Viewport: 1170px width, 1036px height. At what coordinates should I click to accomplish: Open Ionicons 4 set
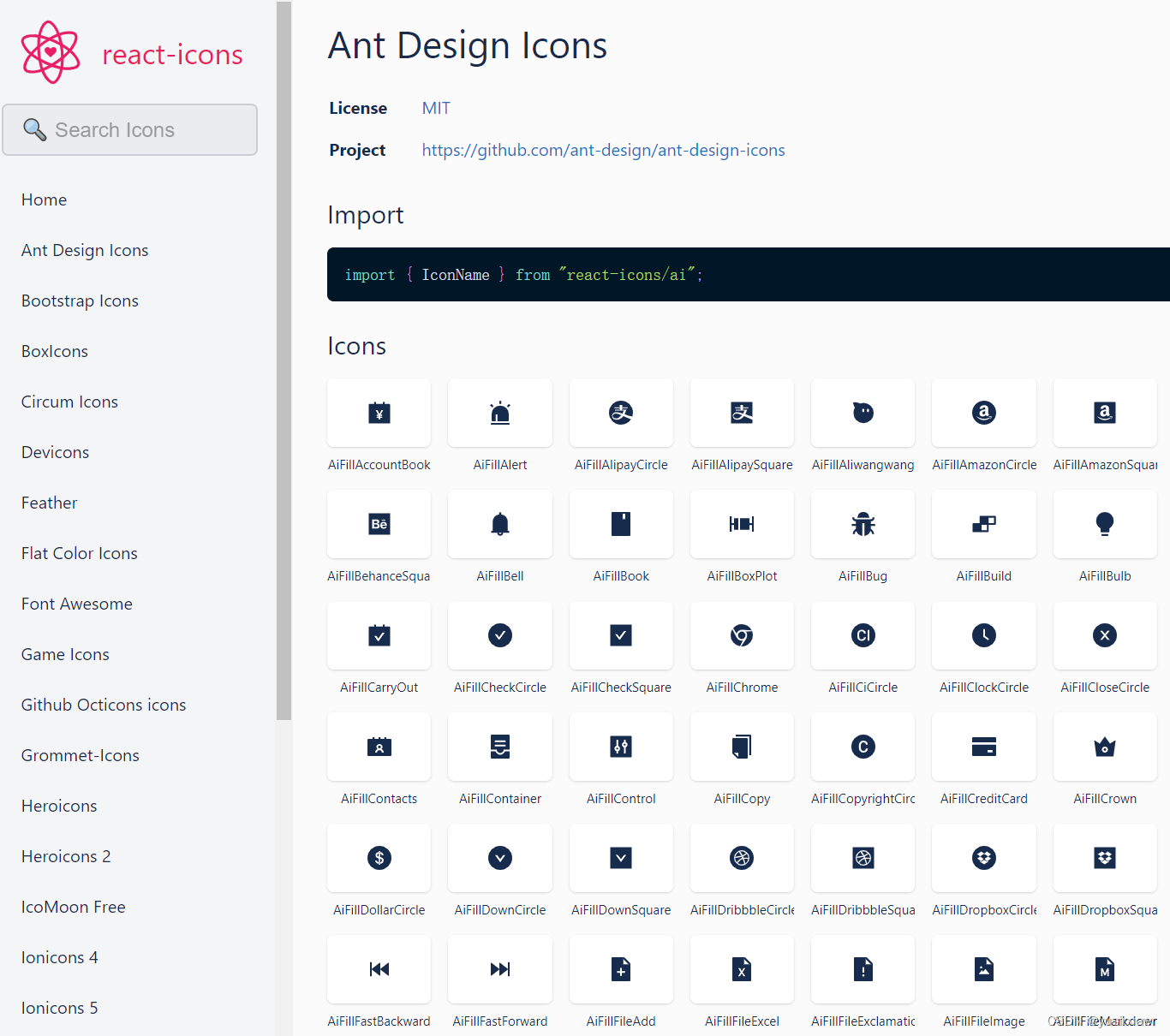[x=60, y=957]
